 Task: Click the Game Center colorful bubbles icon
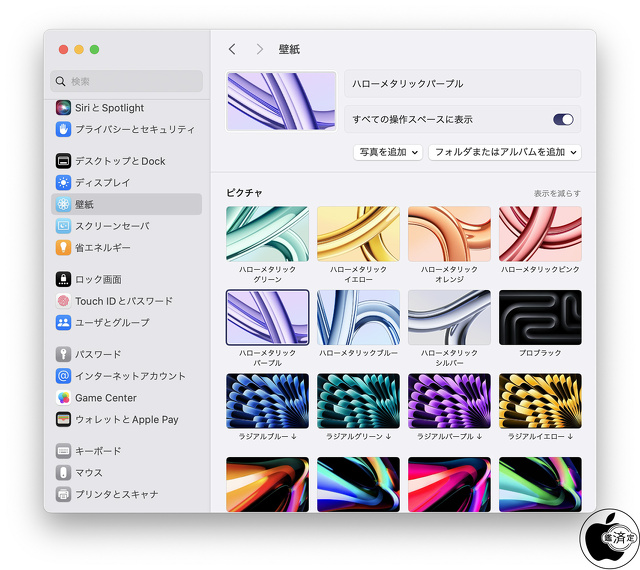[x=63, y=398]
